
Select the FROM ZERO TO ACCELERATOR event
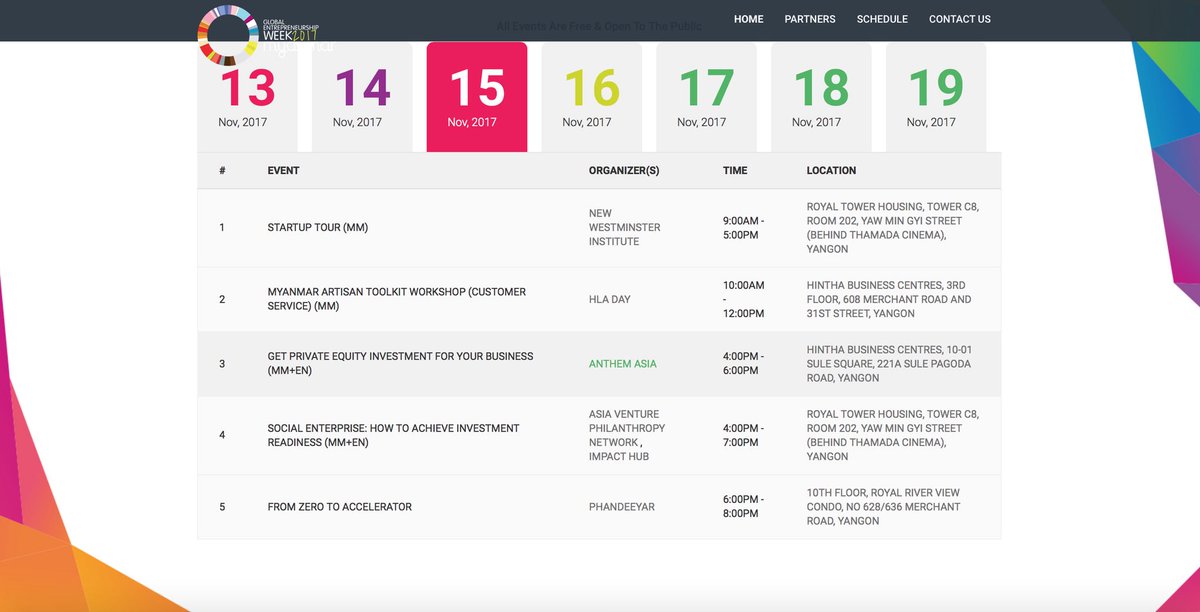click(x=340, y=507)
